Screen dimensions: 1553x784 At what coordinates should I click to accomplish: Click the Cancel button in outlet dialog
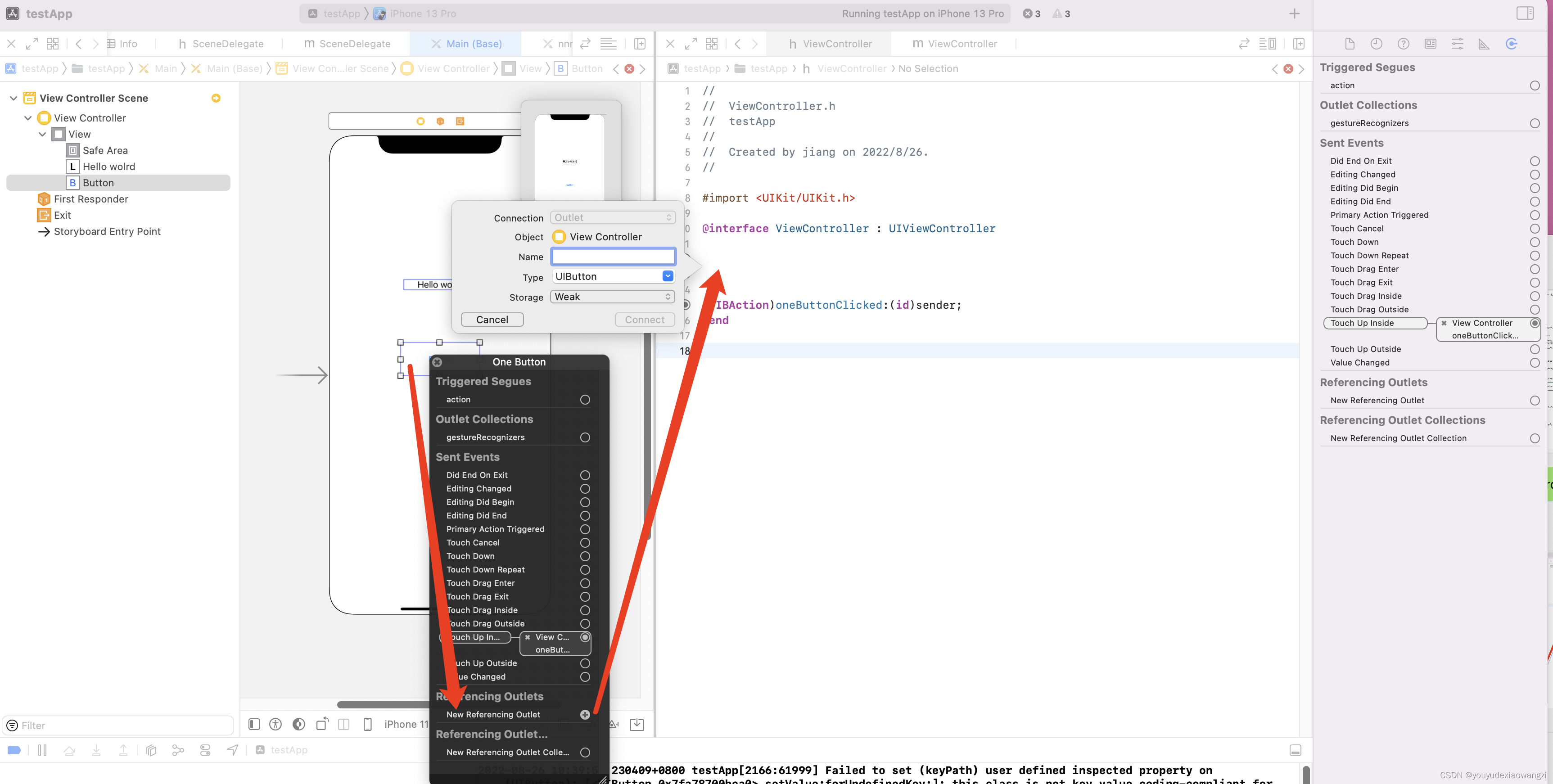[492, 320]
